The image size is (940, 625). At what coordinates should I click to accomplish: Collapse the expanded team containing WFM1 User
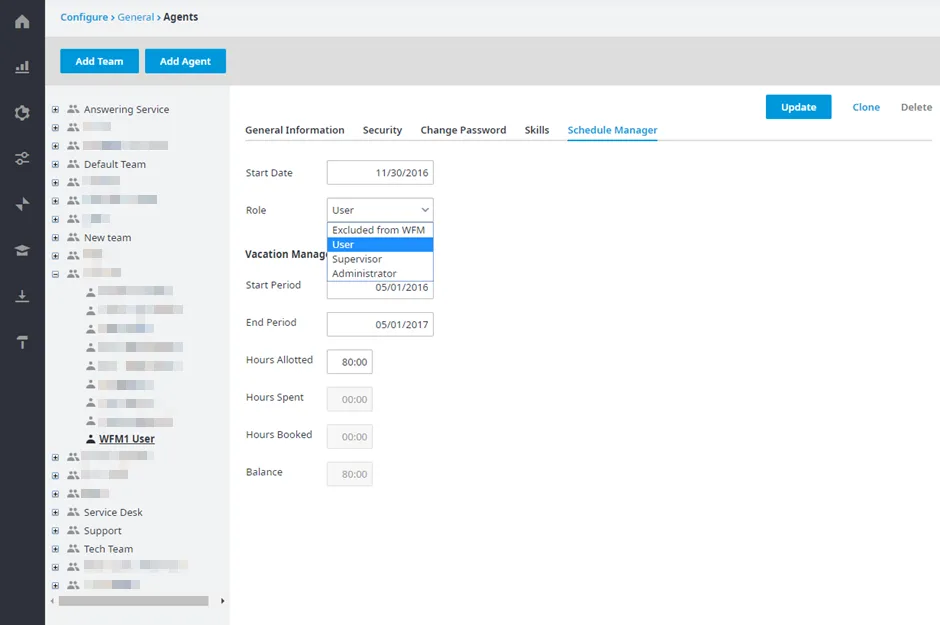pos(55,274)
